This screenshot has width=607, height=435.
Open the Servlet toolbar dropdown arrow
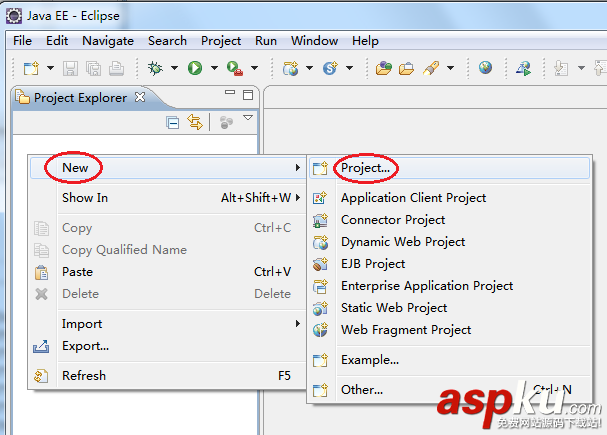tap(349, 68)
